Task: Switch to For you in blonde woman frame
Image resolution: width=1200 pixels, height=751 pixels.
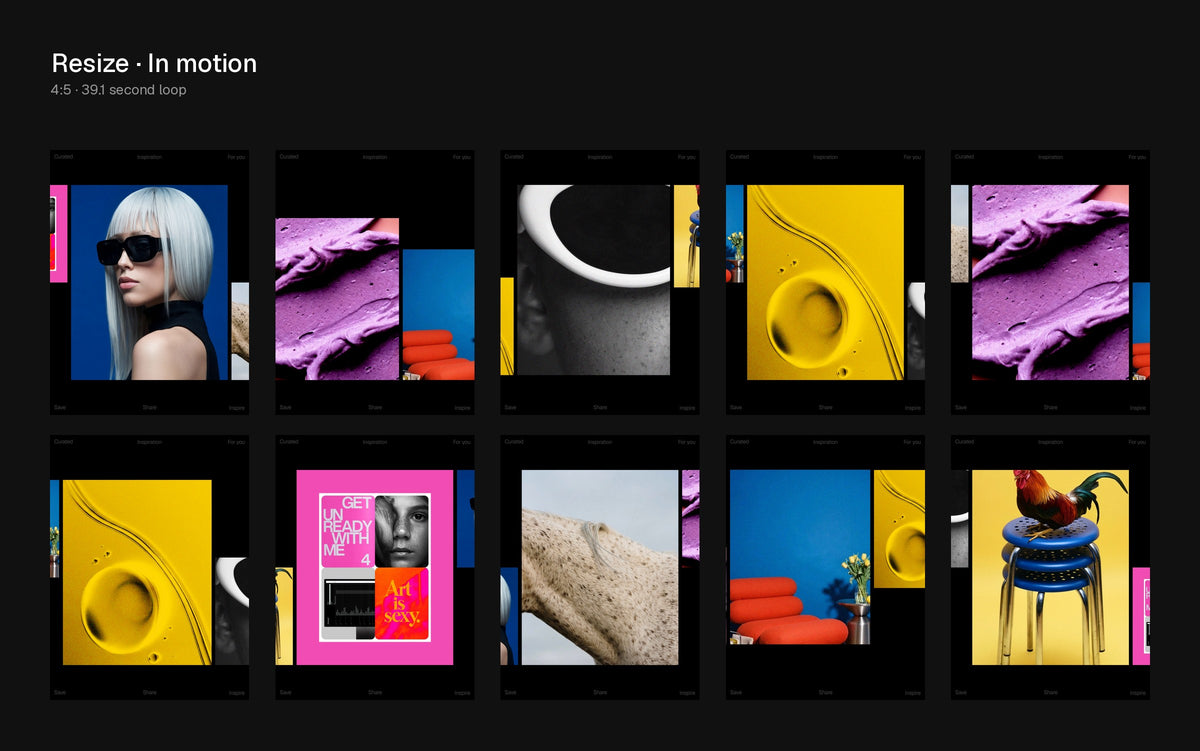Action: [236, 157]
